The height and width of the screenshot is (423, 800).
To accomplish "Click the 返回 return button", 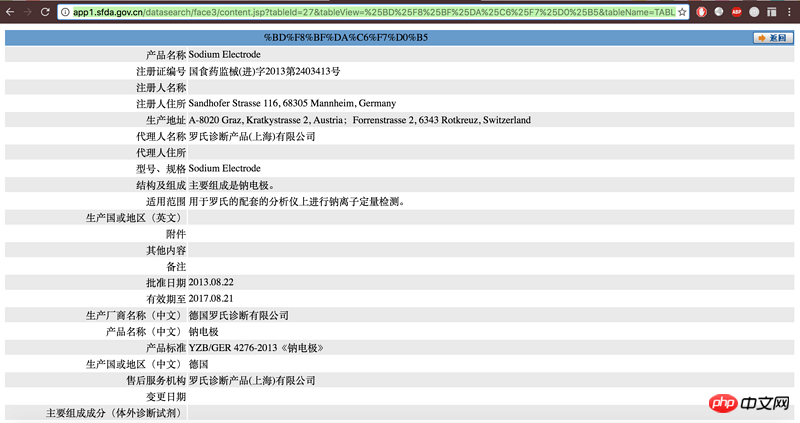I will [x=773, y=38].
